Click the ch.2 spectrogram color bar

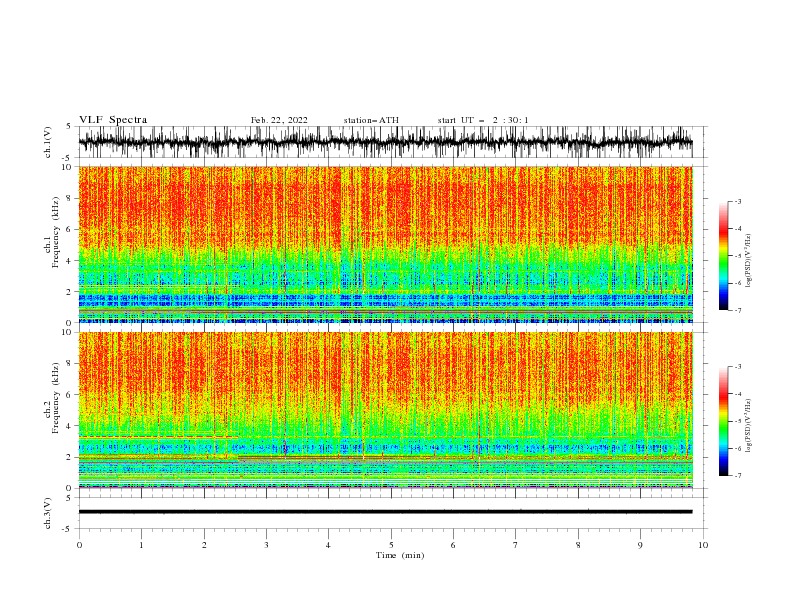[723, 421]
